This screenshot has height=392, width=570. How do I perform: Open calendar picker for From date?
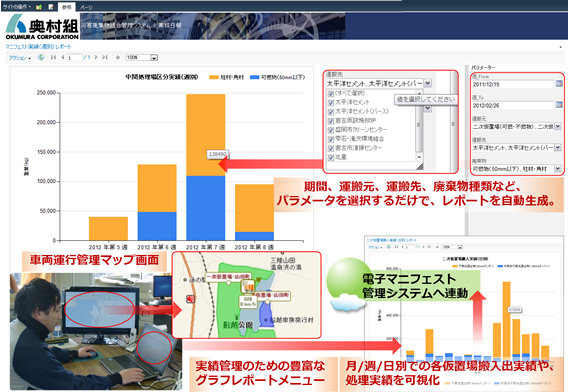pos(559,84)
